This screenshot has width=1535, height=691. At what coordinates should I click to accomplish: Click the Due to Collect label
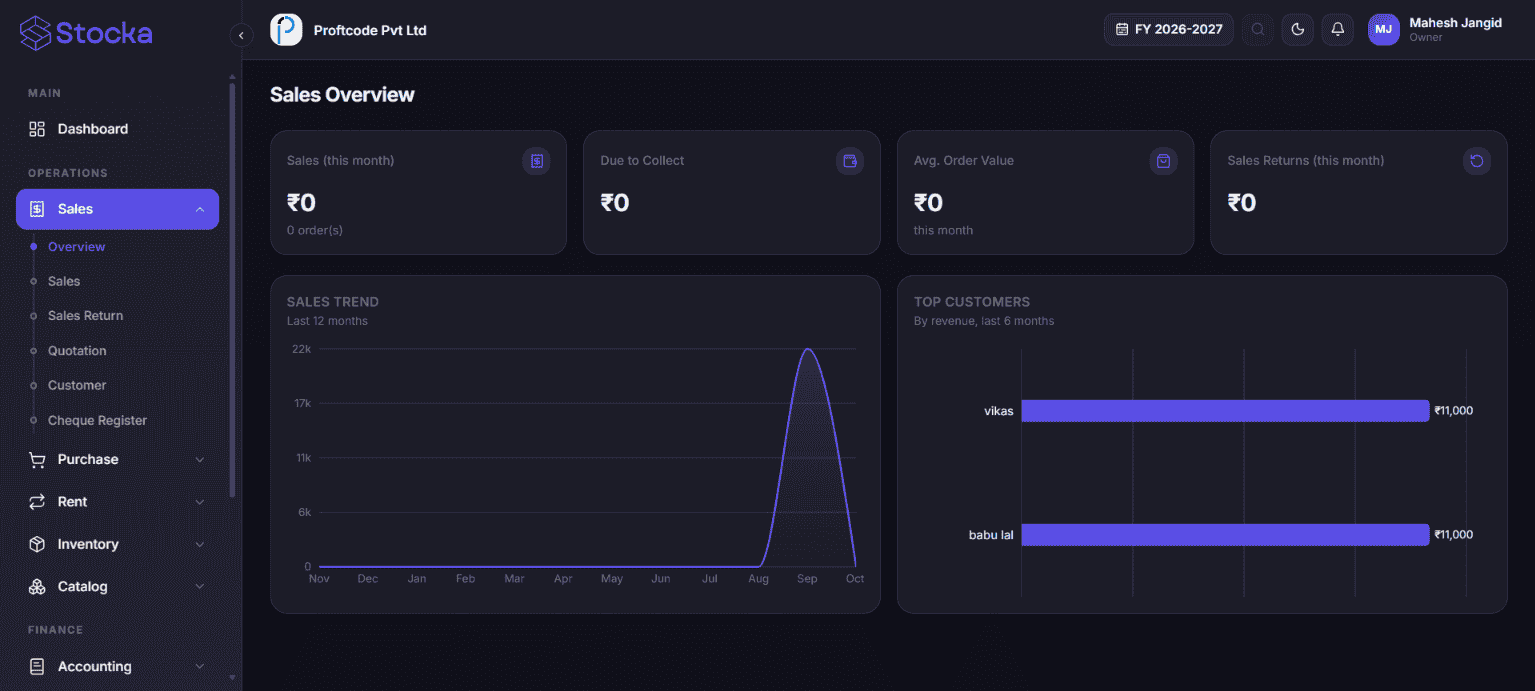(642, 161)
